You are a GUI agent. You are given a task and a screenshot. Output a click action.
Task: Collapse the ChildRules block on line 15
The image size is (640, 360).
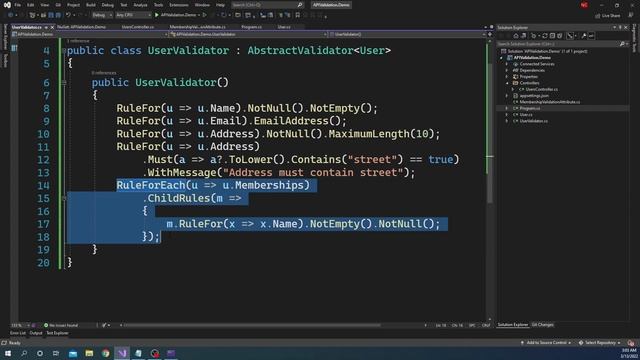click(x=64, y=198)
